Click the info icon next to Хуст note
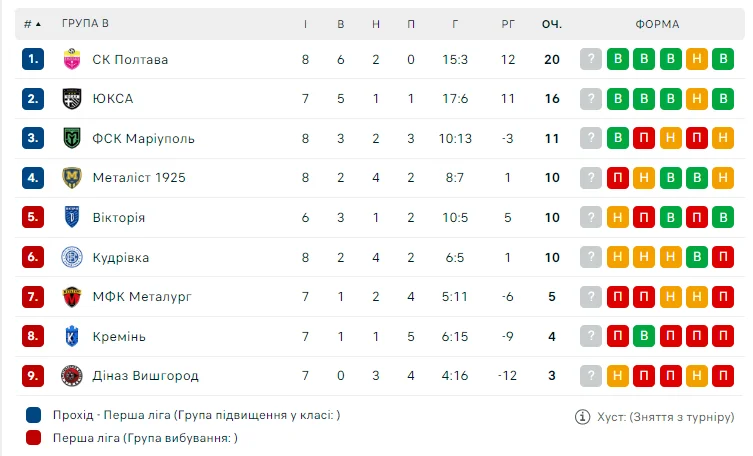This screenshot has width=753, height=456. pyautogui.click(x=582, y=416)
